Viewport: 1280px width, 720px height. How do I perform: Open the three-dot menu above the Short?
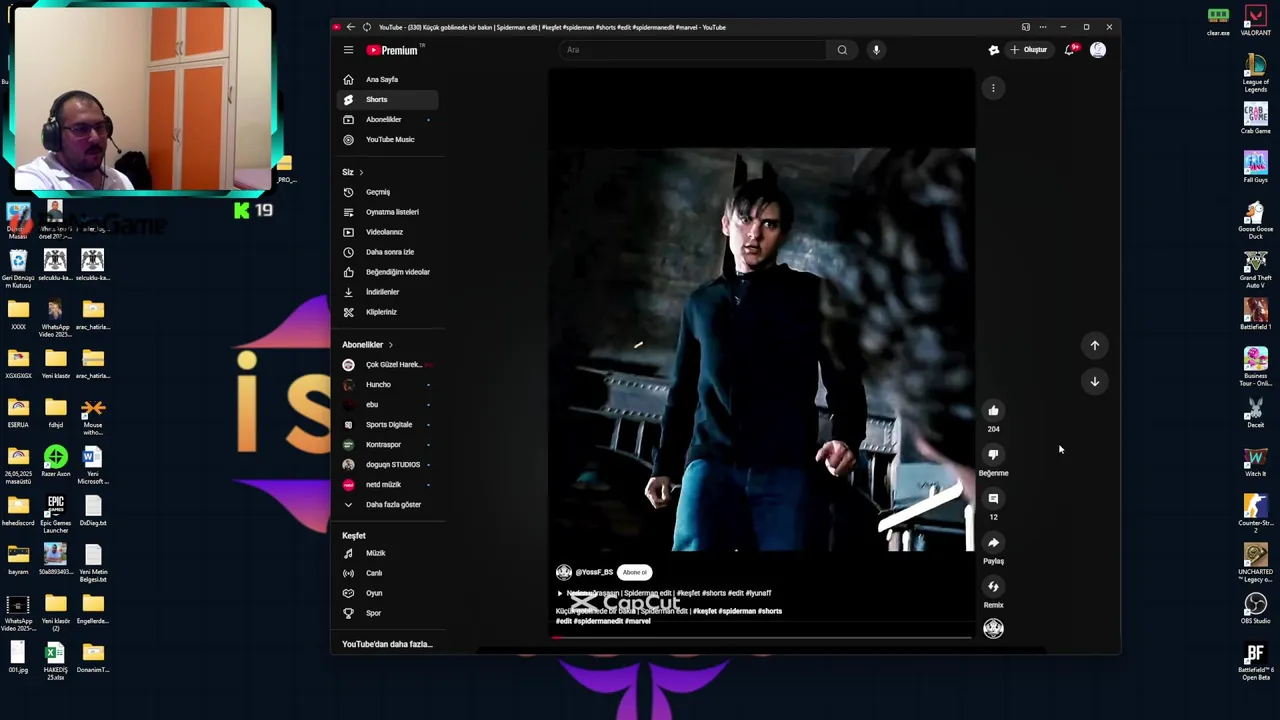coord(993,88)
